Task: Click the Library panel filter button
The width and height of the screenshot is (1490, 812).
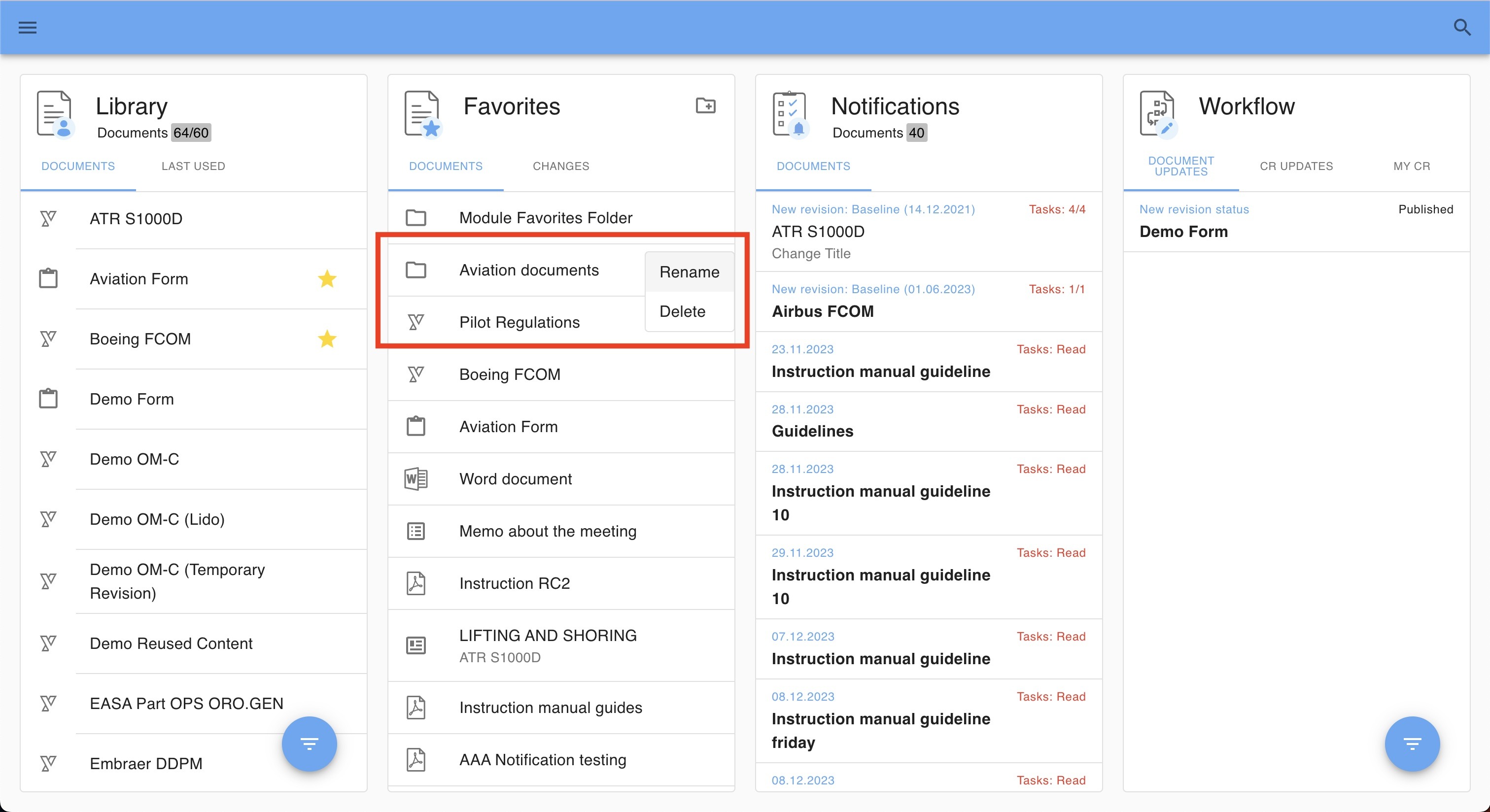Action: click(309, 743)
